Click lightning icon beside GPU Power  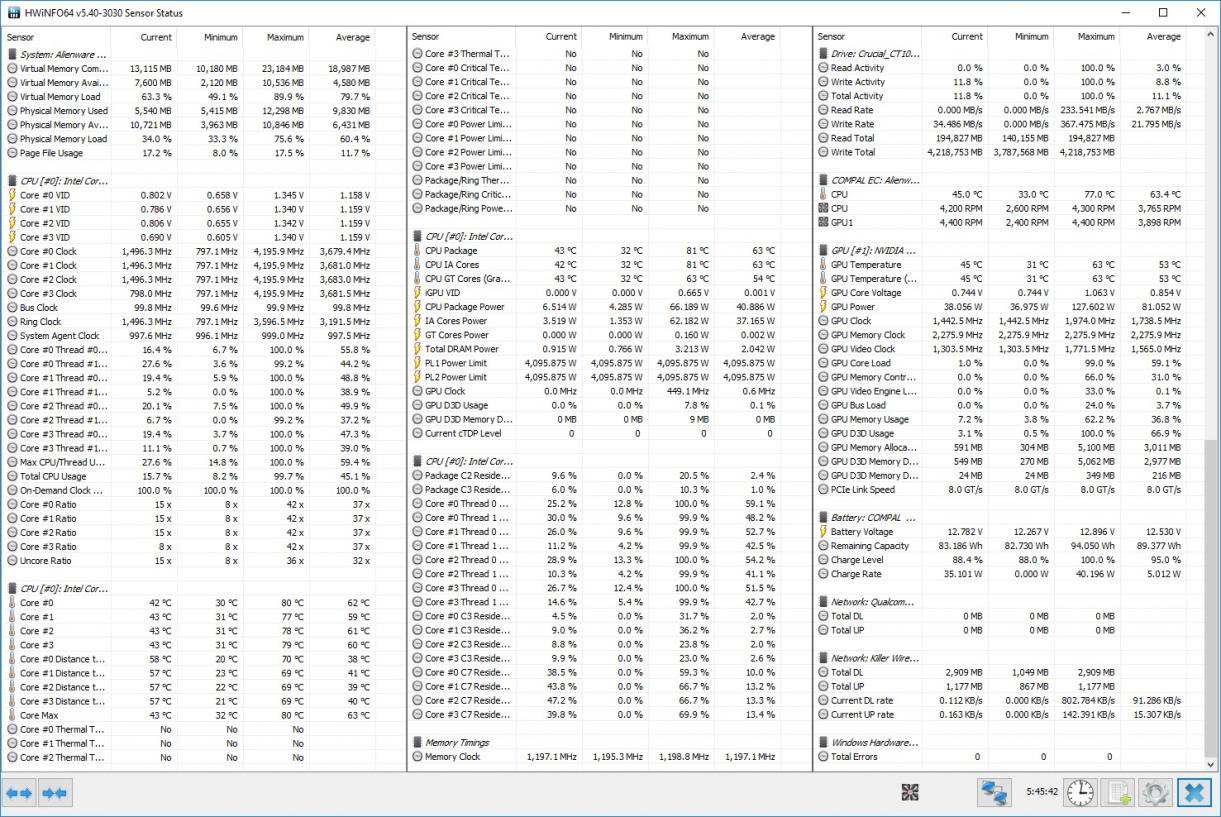tap(823, 307)
